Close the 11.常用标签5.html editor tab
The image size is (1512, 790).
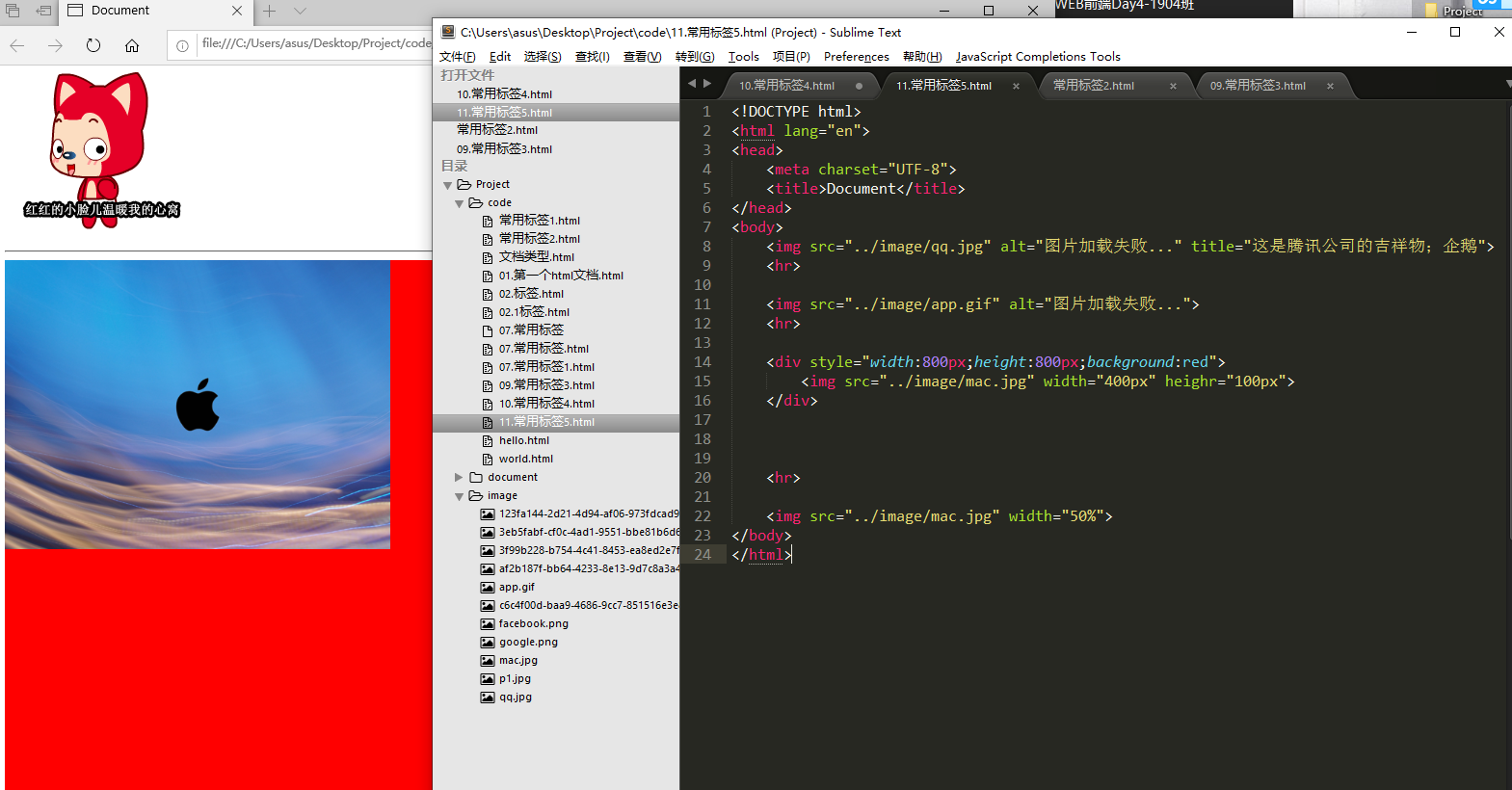point(1016,86)
